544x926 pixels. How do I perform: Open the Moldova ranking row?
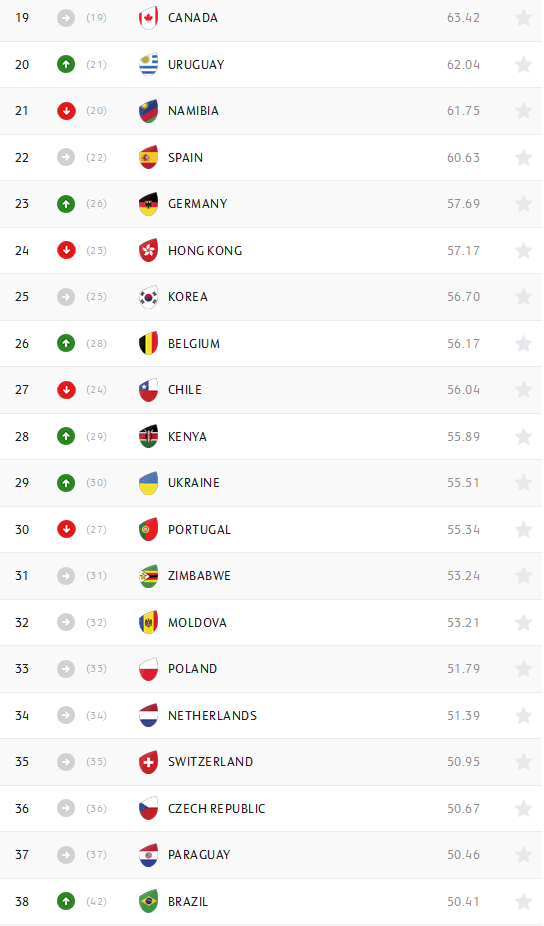pyautogui.click(x=272, y=622)
